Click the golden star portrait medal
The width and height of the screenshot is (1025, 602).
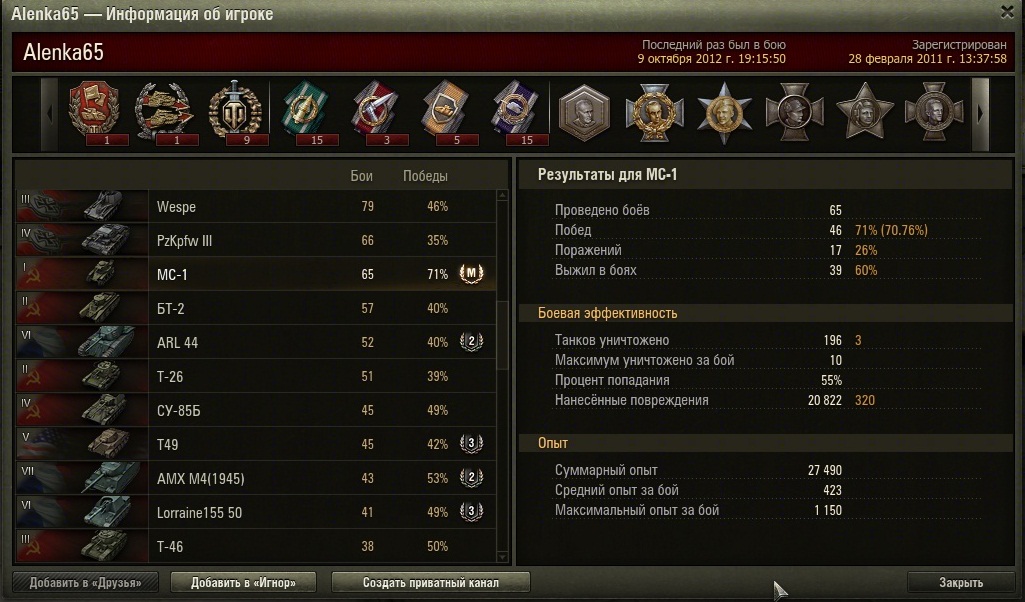(x=724, y=112)
